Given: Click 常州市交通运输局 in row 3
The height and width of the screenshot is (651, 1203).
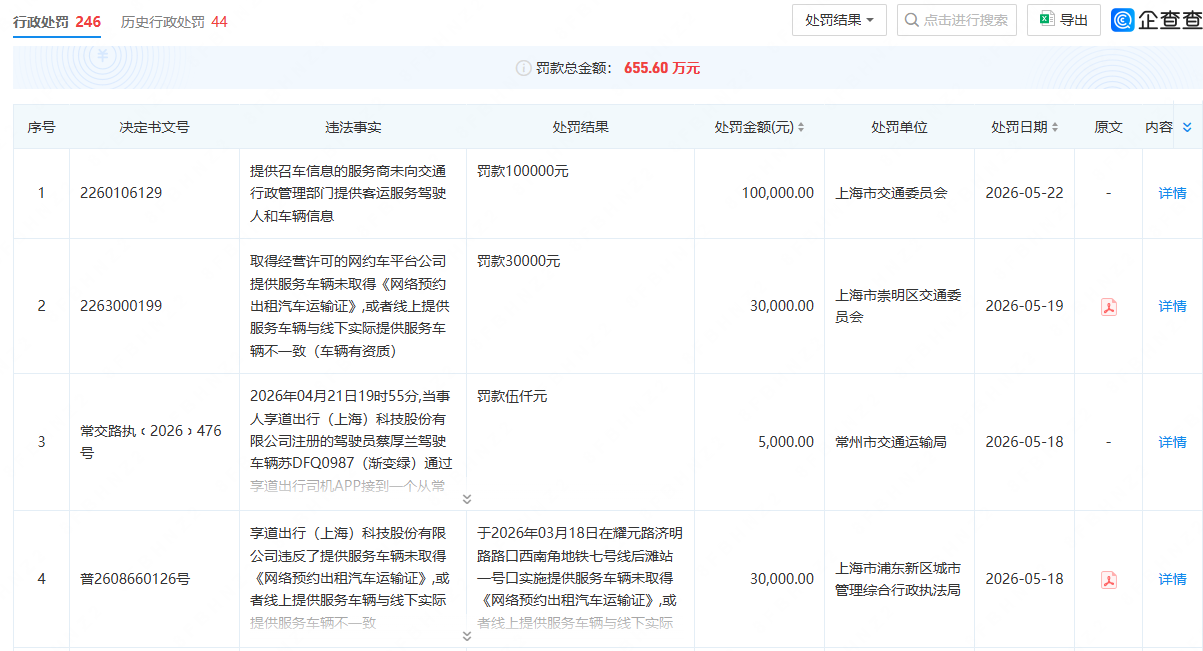Looking at the screenshot, I should click(x=891, y=442).
